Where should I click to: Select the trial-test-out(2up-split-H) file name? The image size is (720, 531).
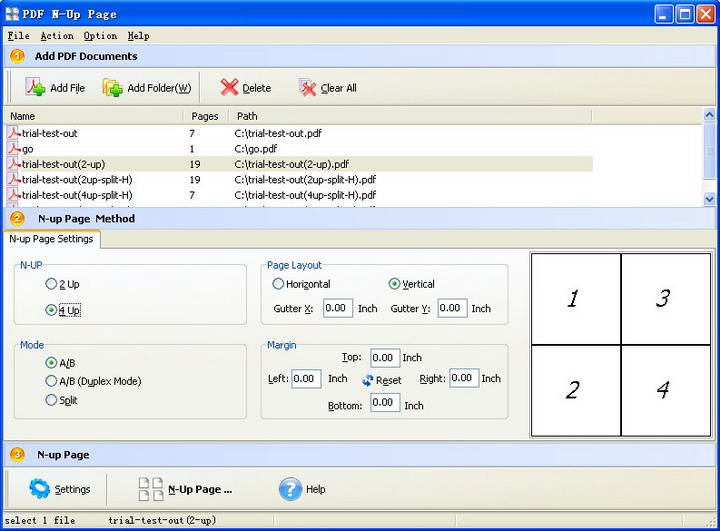(77, 180)
